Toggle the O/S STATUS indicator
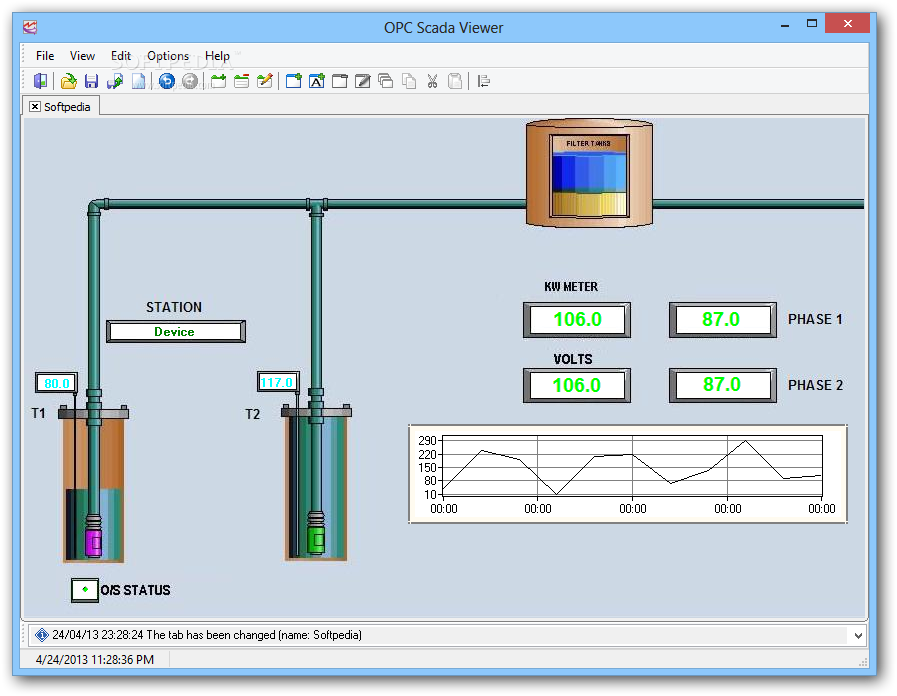897x696 pixels. pos(85,590)
